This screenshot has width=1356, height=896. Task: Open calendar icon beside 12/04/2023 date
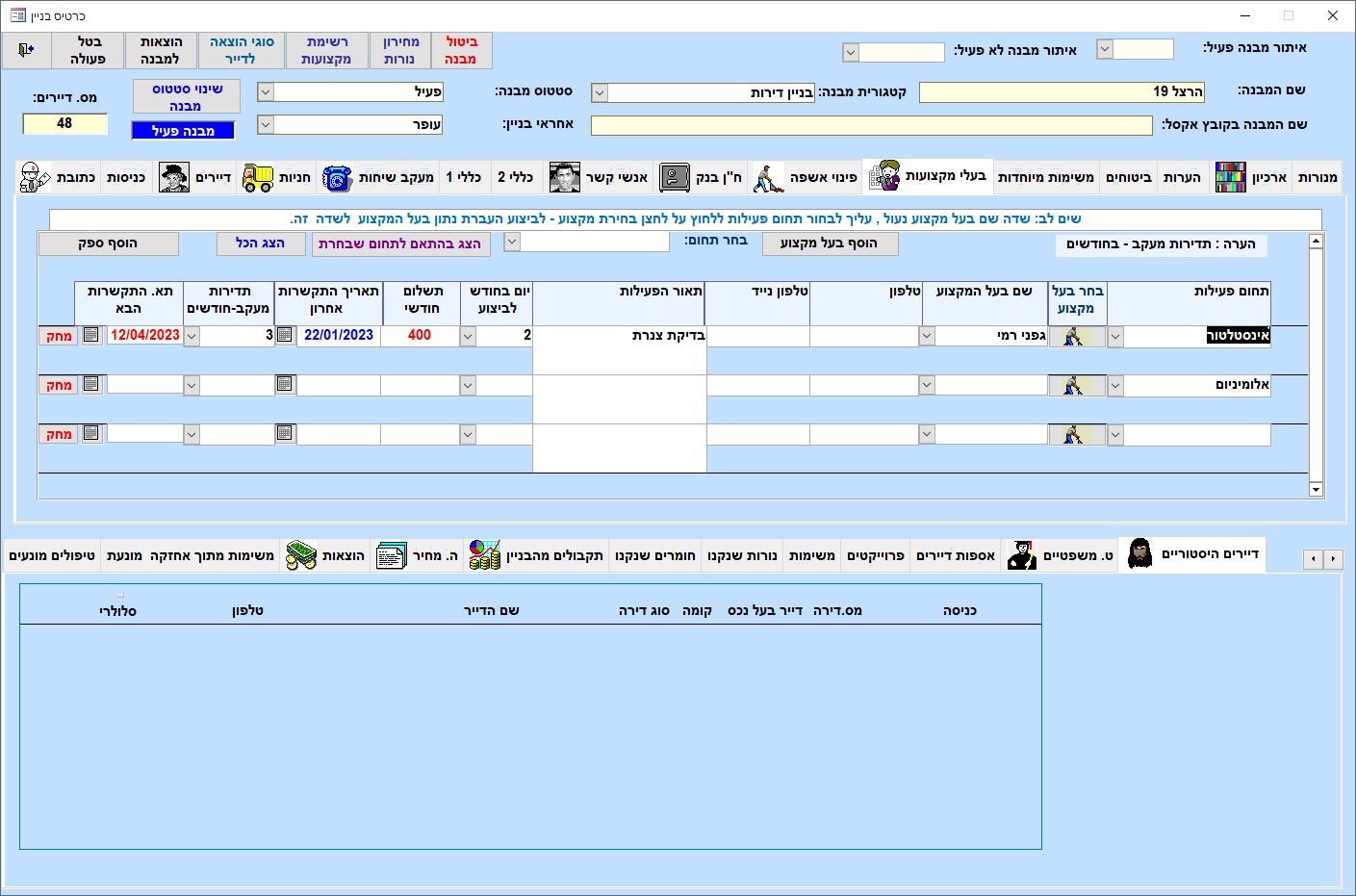point(91,335)
